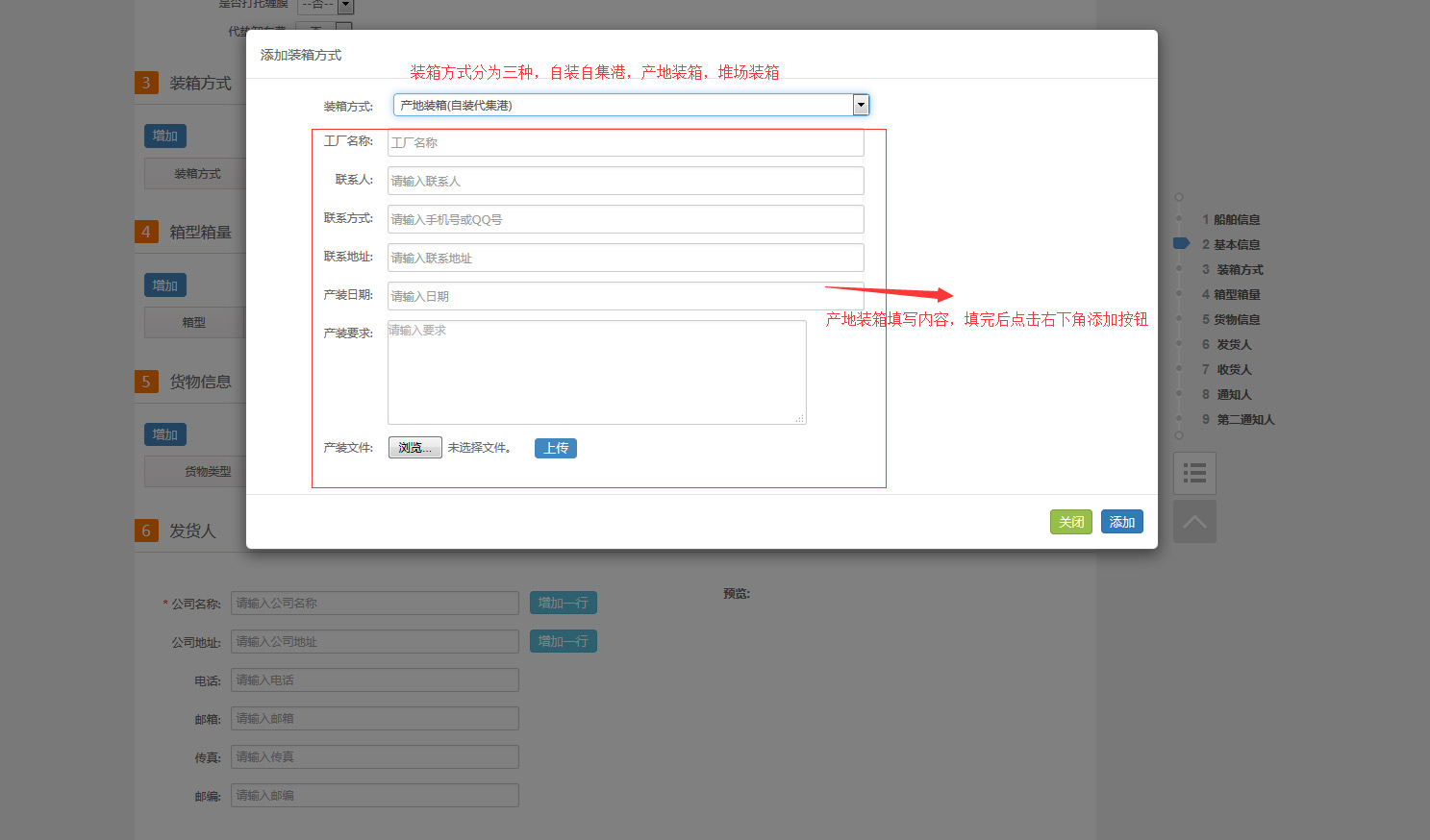This screenshot has width=1430, height=840.
Task: Navigate to 第二通知人 step
Action: pos(1244,419)
